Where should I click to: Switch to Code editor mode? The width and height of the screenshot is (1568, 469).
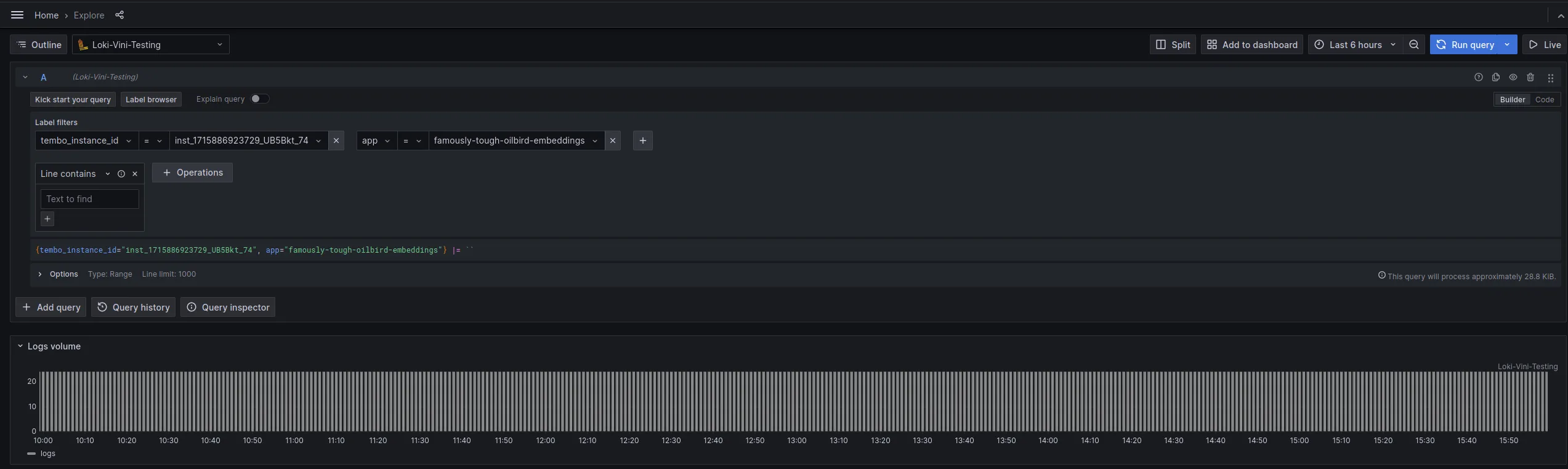coord(1544,99)
